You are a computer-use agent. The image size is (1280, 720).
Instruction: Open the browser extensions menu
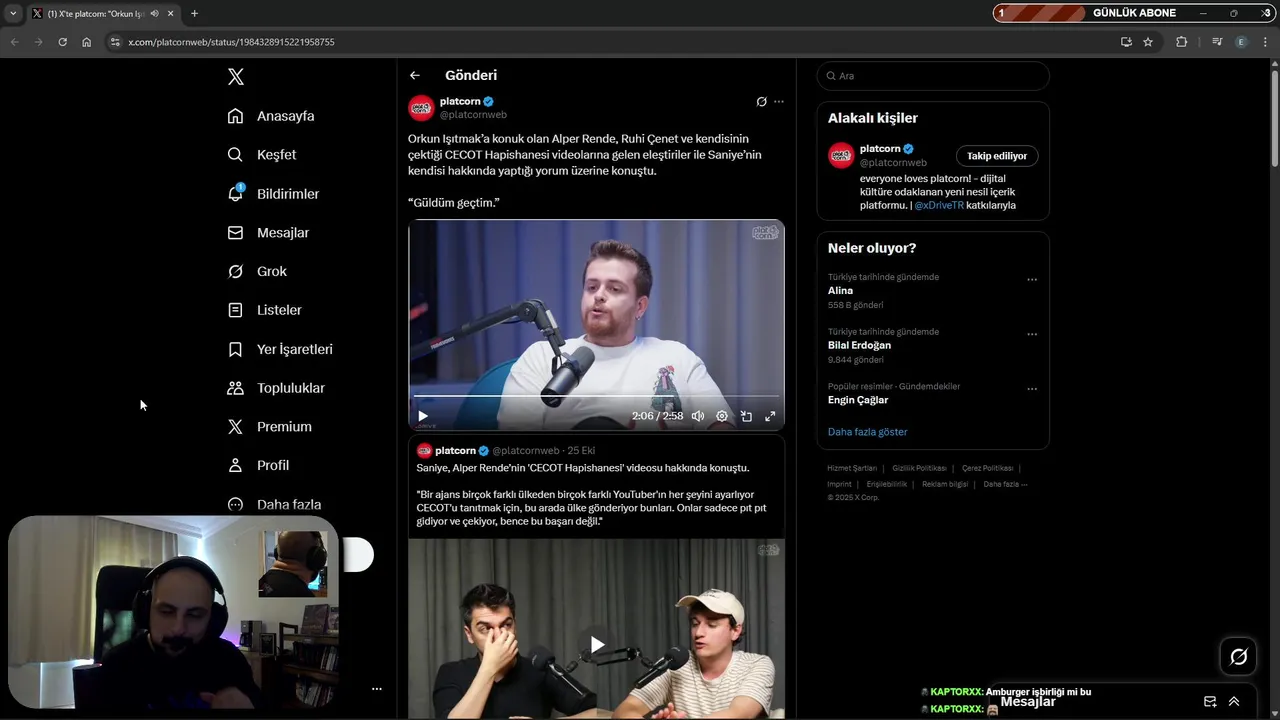point(1182,42)
